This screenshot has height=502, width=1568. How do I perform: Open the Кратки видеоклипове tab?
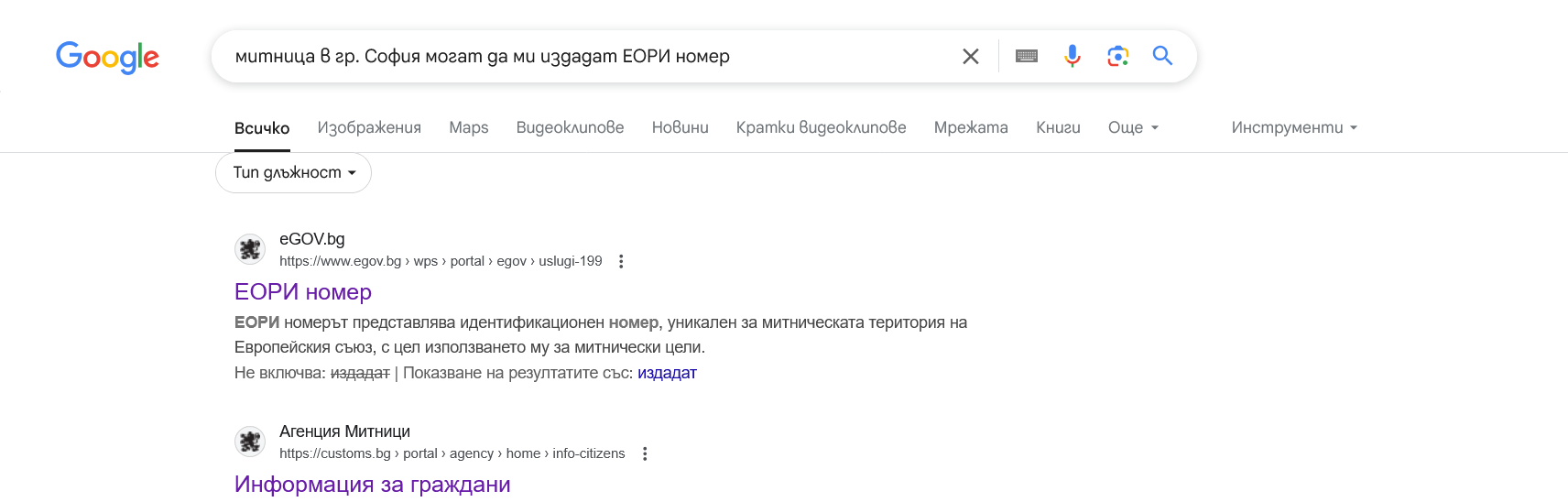(822, 127)
